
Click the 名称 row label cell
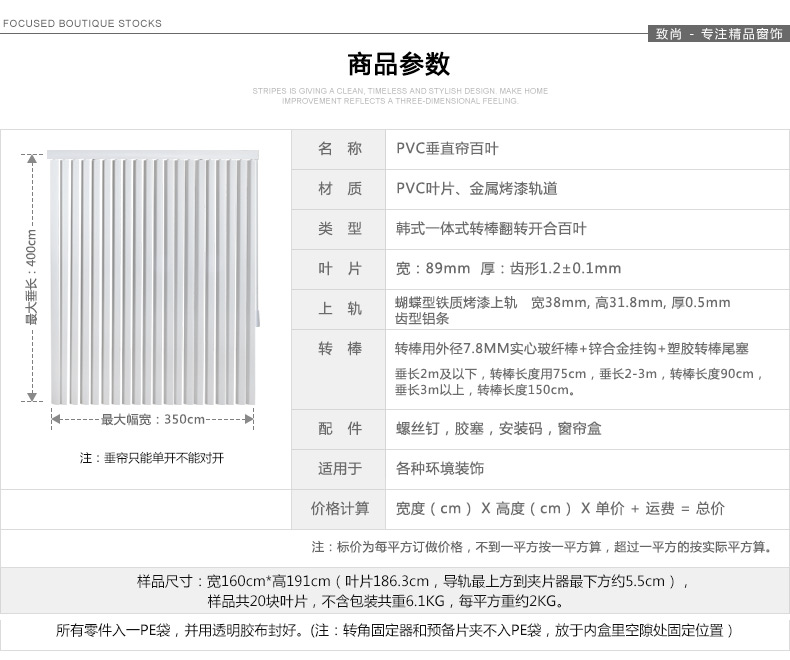pyautogui.click(x=339, y=149)
